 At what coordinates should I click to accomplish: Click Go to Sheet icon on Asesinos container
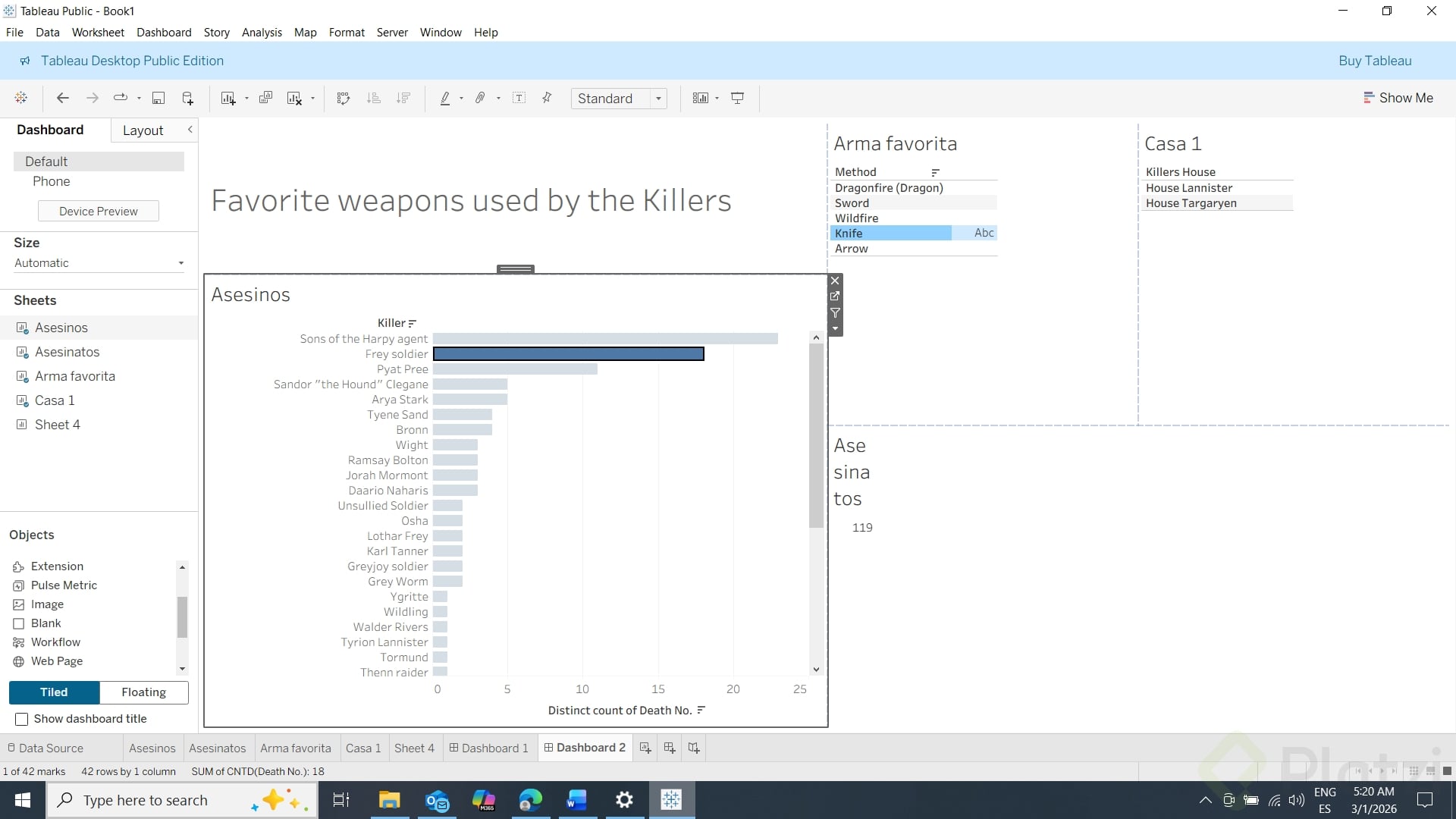click(835, 297)
